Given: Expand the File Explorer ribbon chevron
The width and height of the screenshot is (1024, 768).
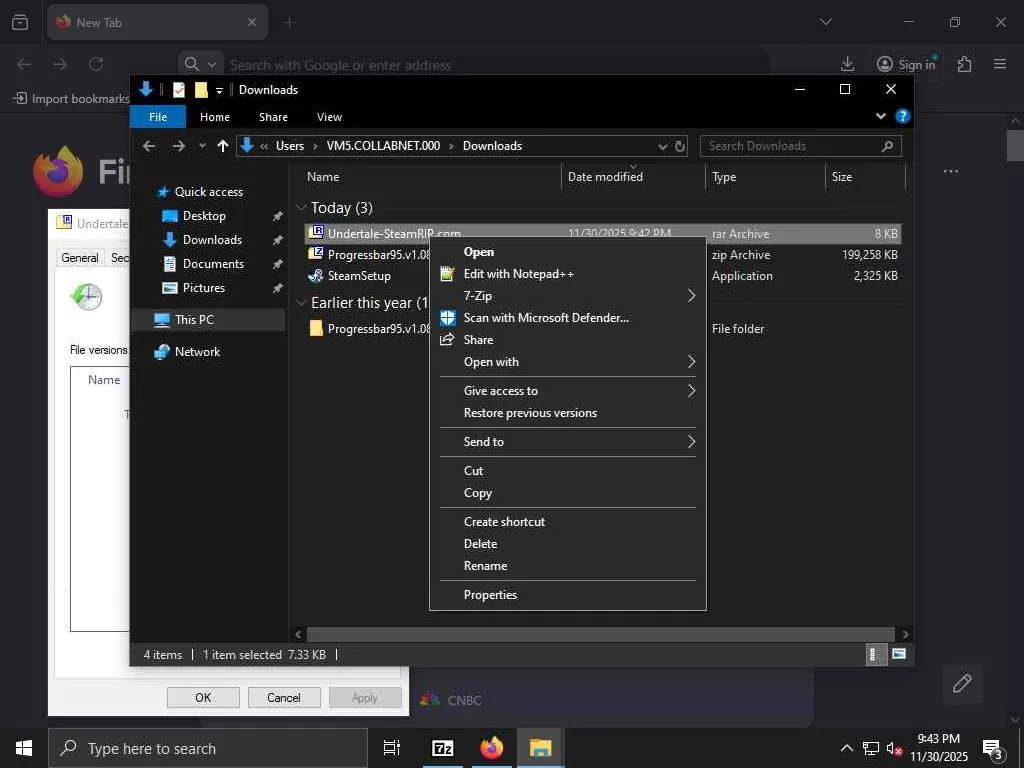Looking at the screenshot, I should pyautogui.click(x=880, y=116).
